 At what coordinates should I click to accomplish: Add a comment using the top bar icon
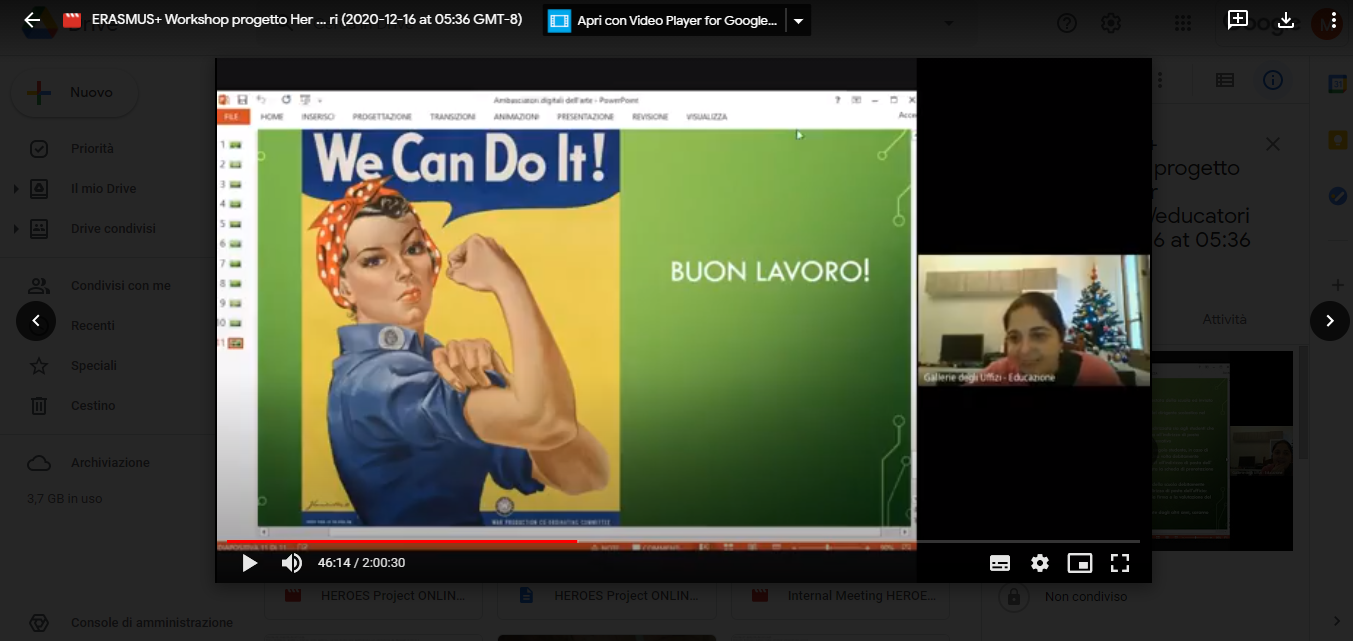click(x=1238, y=20)
